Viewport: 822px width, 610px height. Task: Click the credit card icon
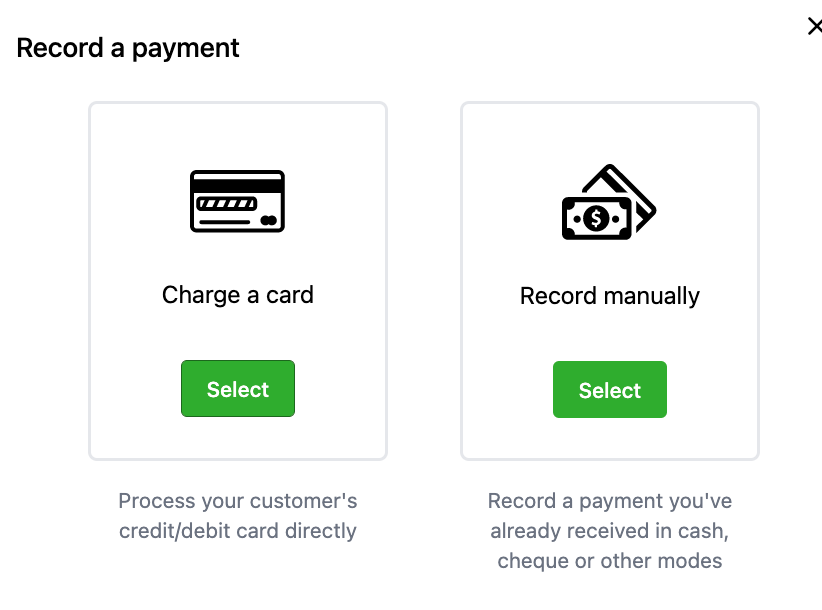click(x=237, y=201)
